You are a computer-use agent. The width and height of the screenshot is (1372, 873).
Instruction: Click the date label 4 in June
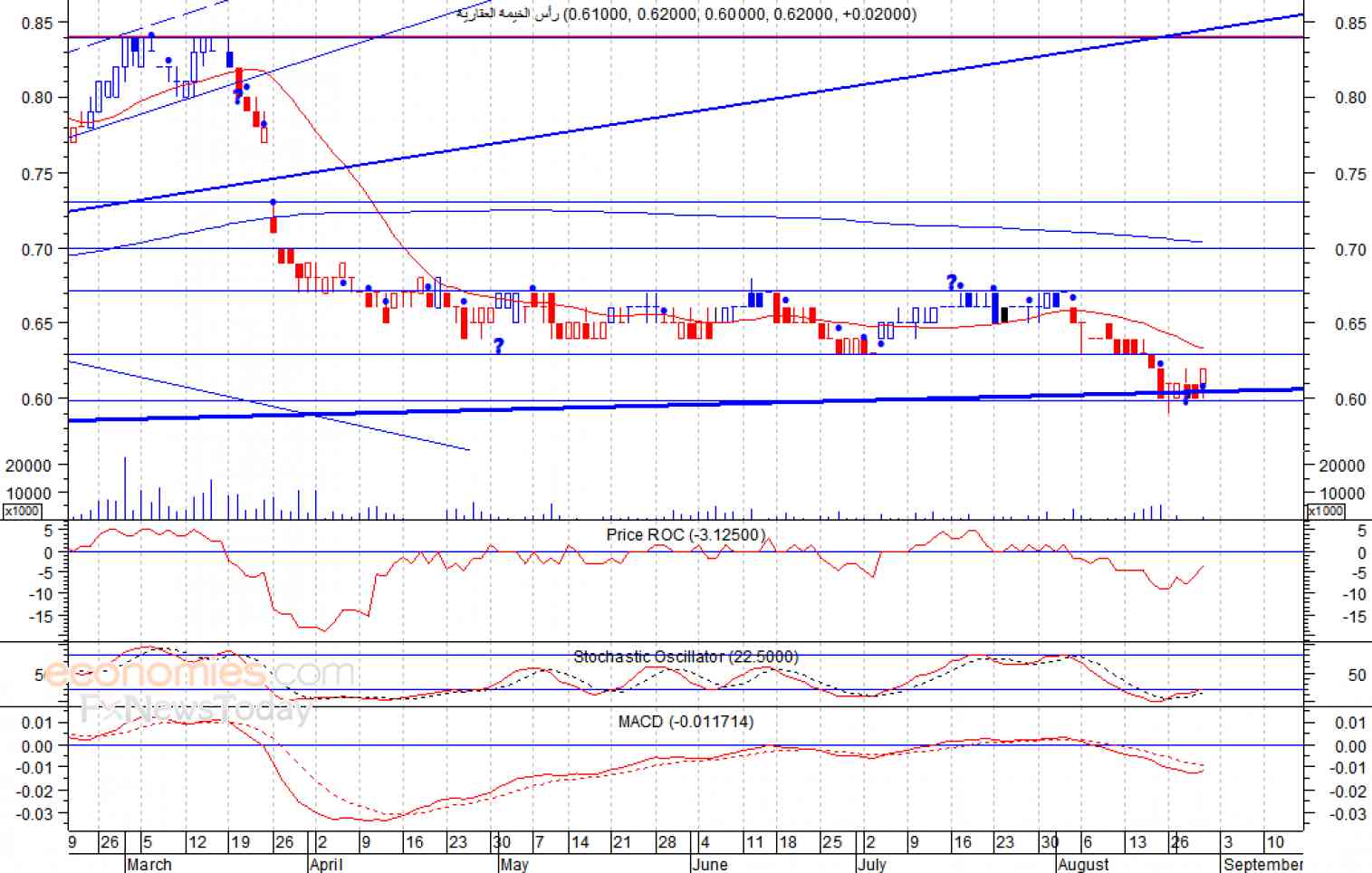tap(705, 843)
